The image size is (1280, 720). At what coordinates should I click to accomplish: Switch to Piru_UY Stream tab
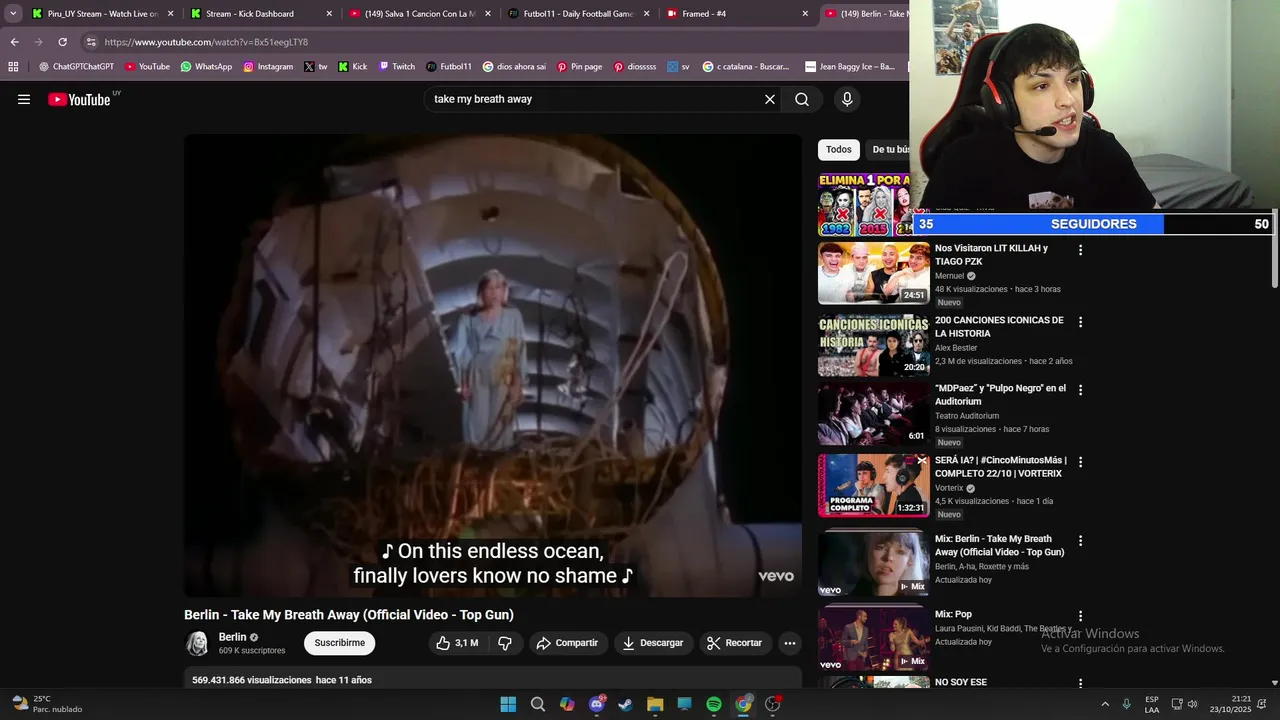coord(103,14)
